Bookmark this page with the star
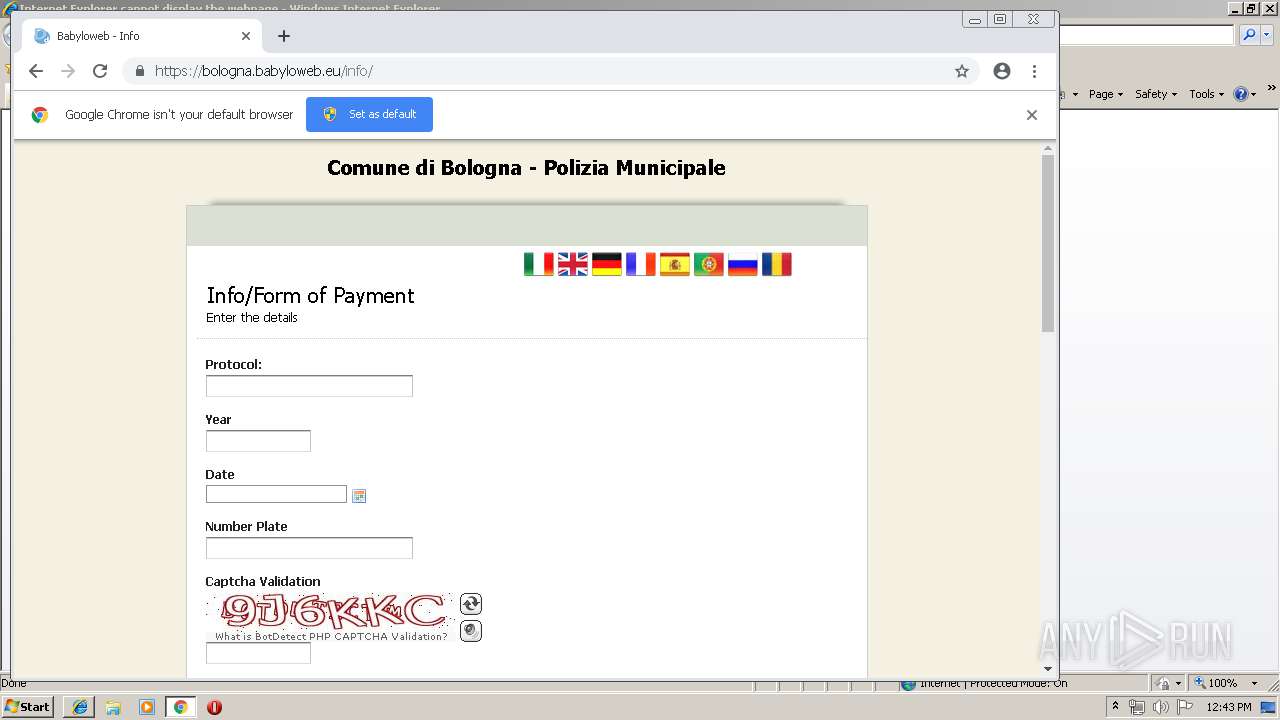 coord(962,71)
